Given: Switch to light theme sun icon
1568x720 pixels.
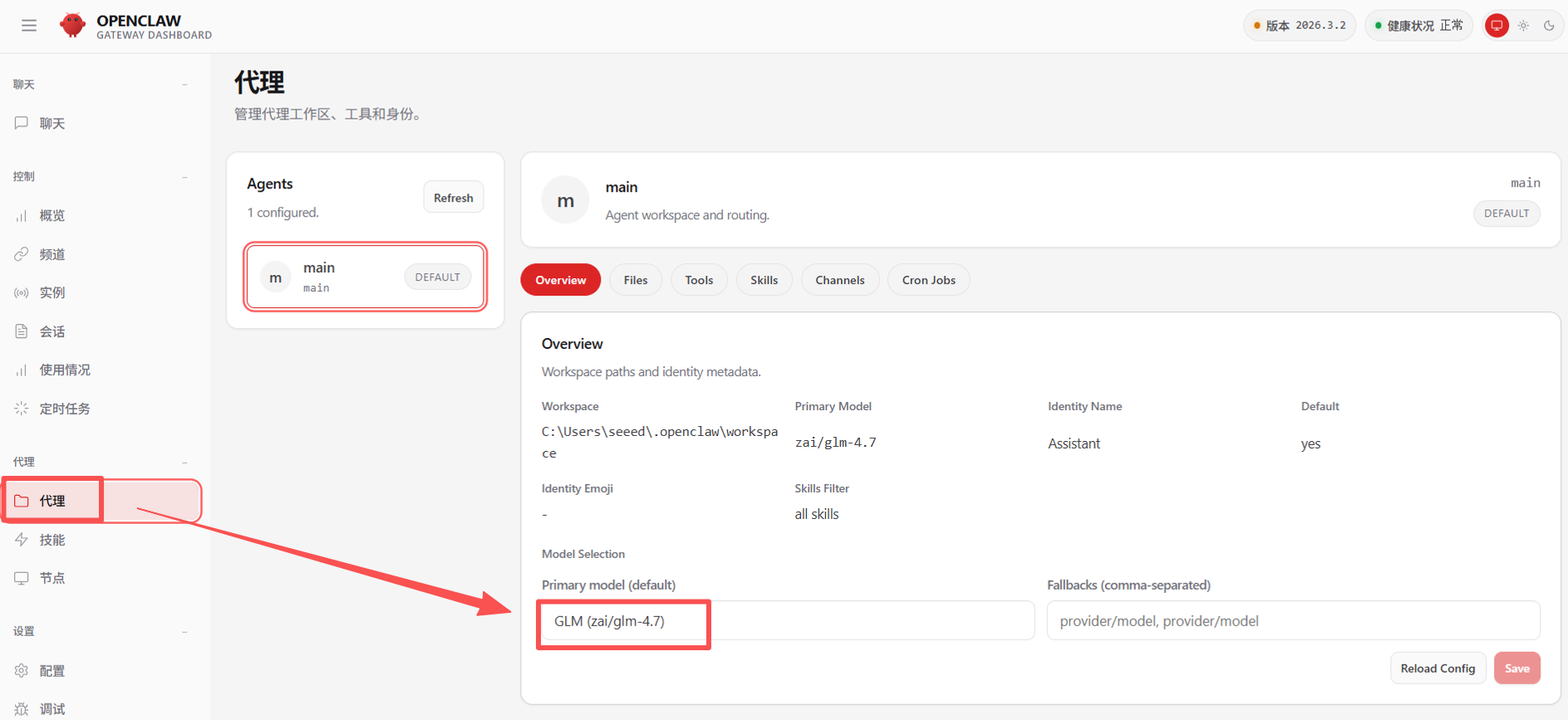Looking at the screenshot, I should click(1523, 26).
